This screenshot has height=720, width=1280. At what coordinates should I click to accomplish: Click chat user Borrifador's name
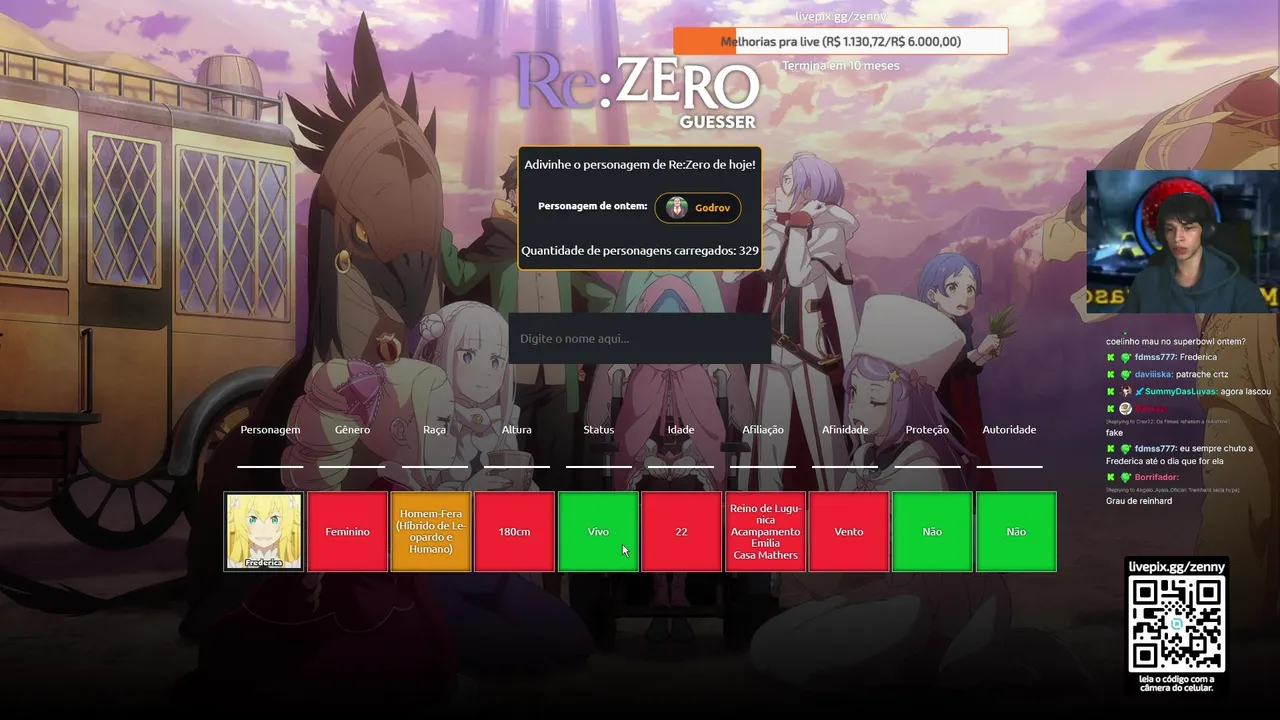click(1157, 478)
